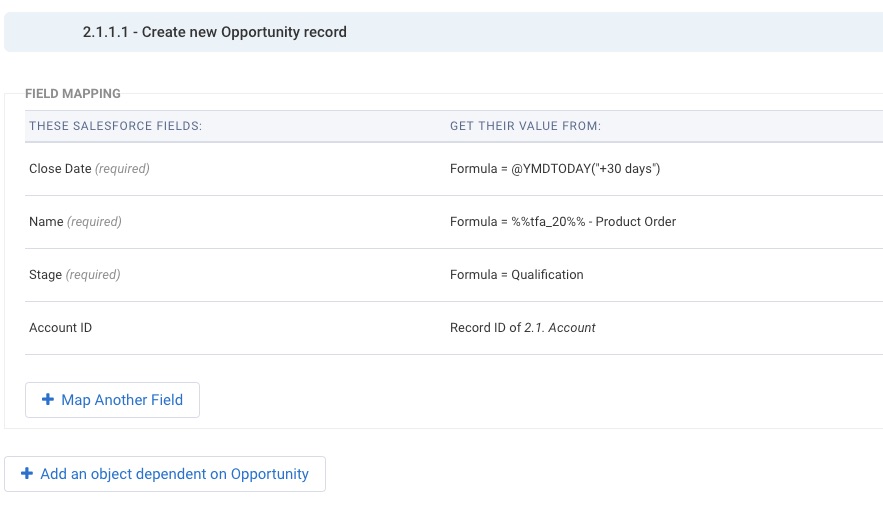Open Record ID of 2.1. Account value
Screen dimensions: 883x505
pos(522,328)
